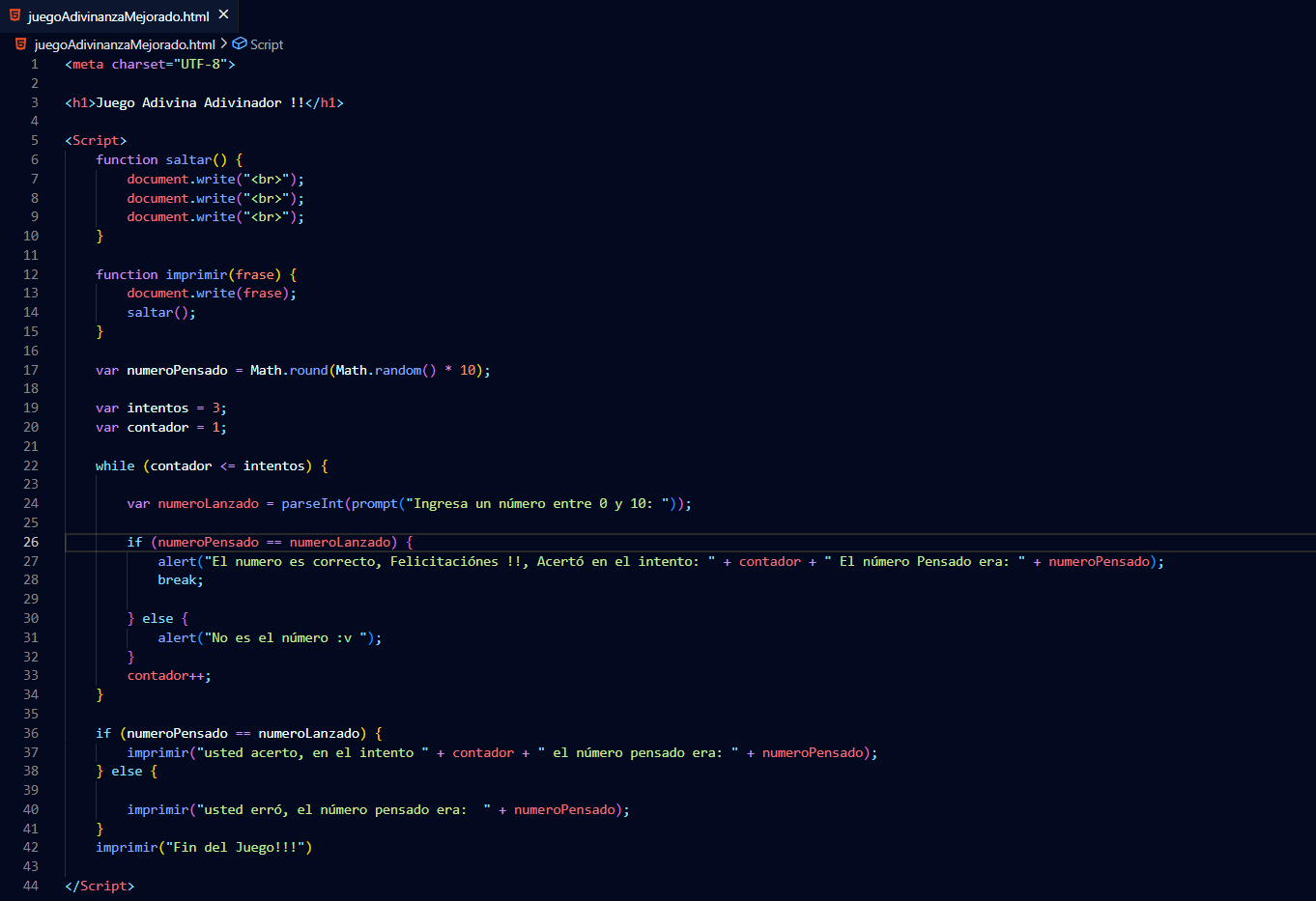1316x901 pixels.
Task: Click the imprimir 'Fin del Juego!!!' line
Action: 204,847
